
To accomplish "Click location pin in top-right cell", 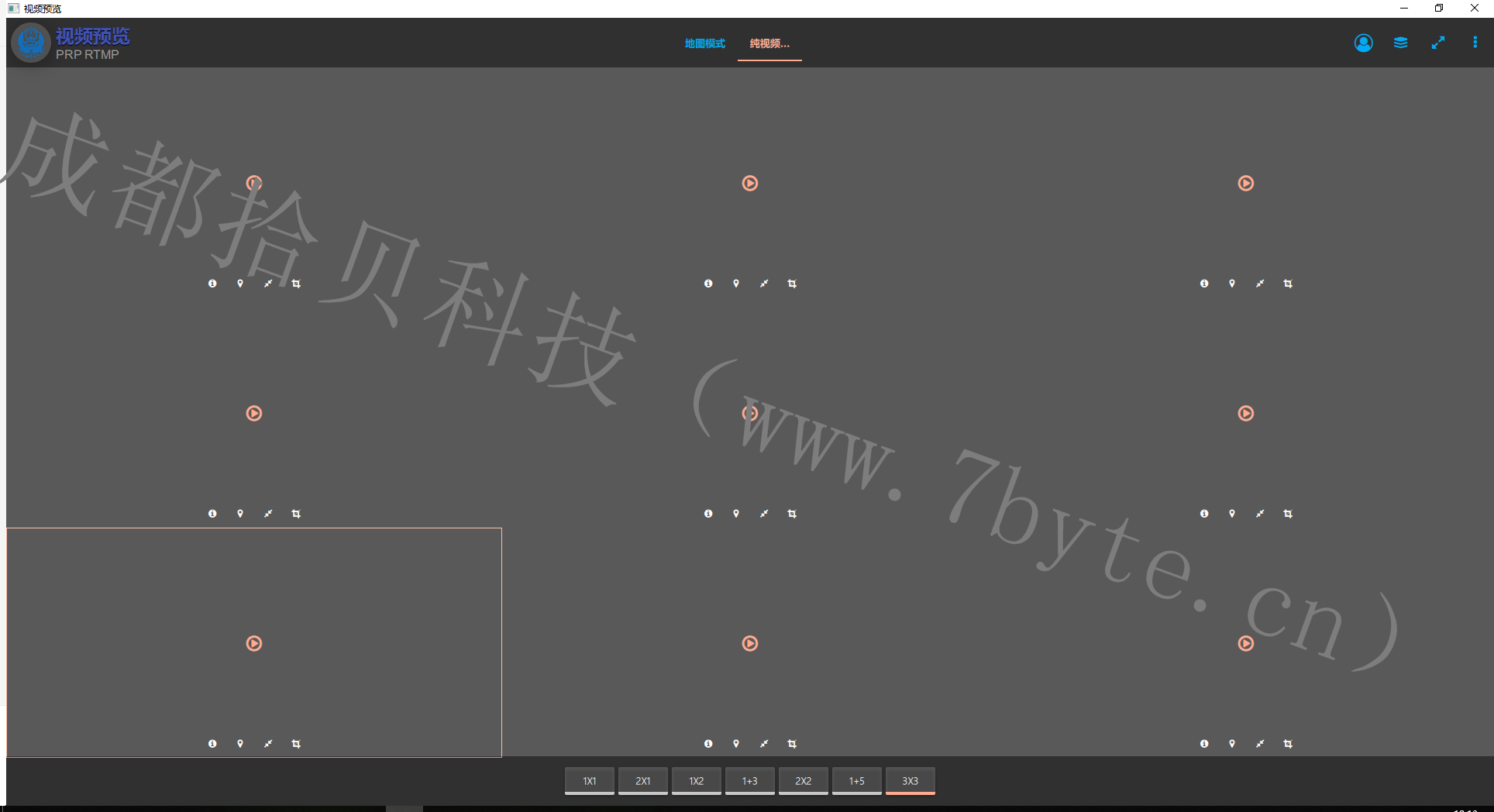I will coord(1232,284).
